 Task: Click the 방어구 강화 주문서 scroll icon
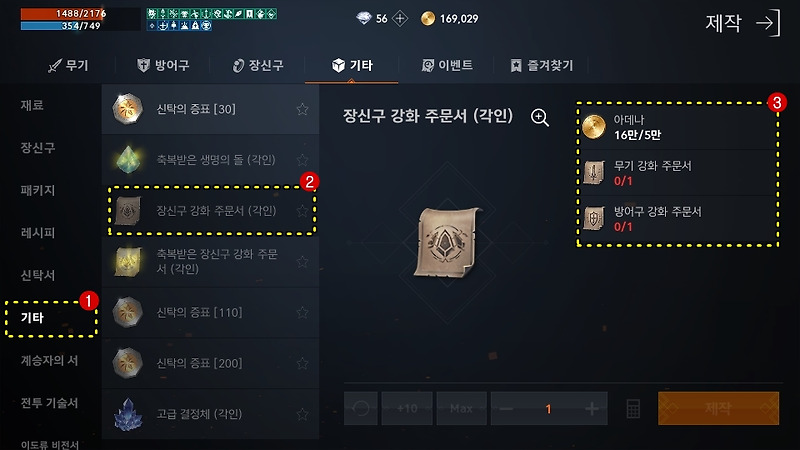point(594,219)
